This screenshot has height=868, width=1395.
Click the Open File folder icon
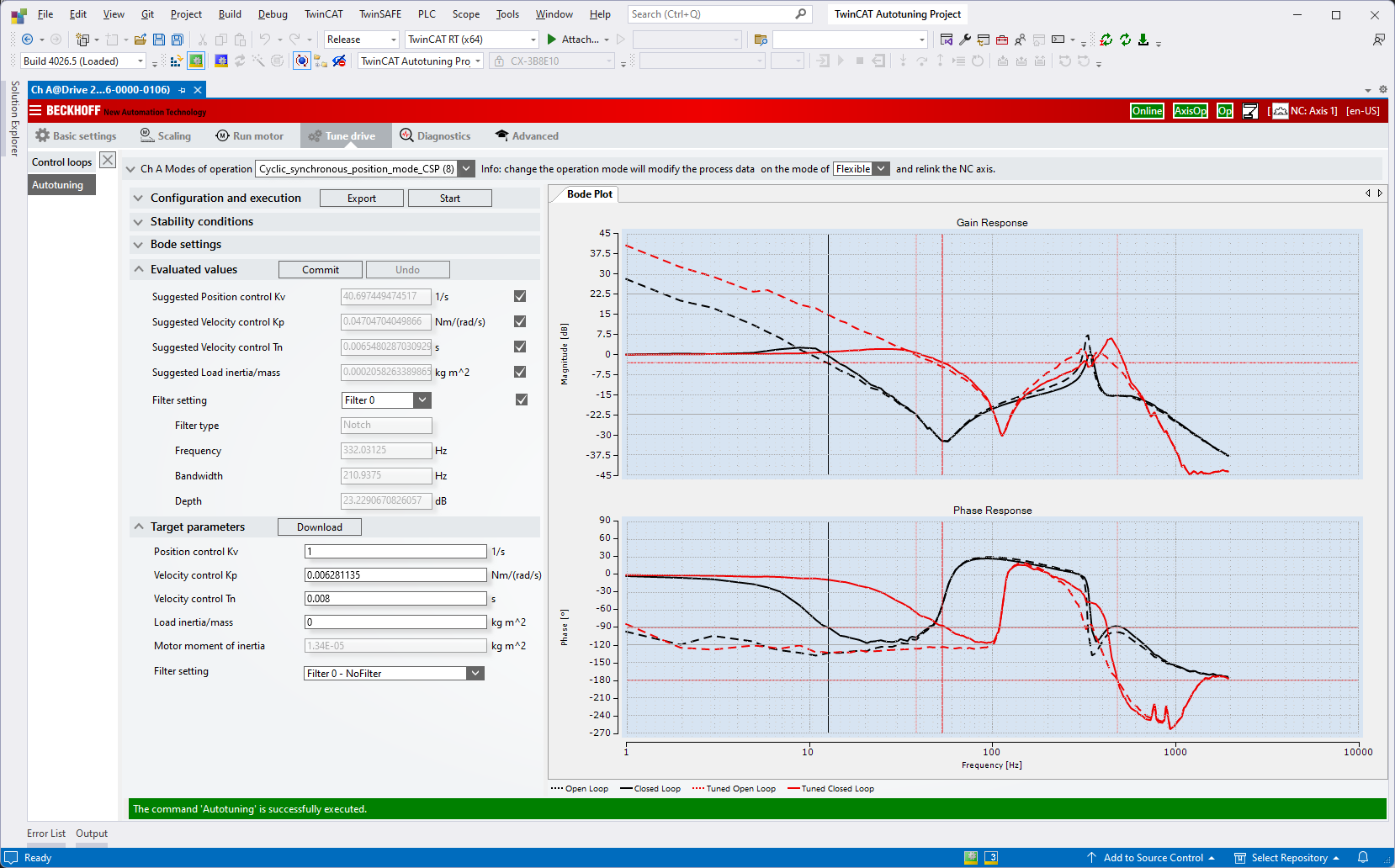[140, 40]
